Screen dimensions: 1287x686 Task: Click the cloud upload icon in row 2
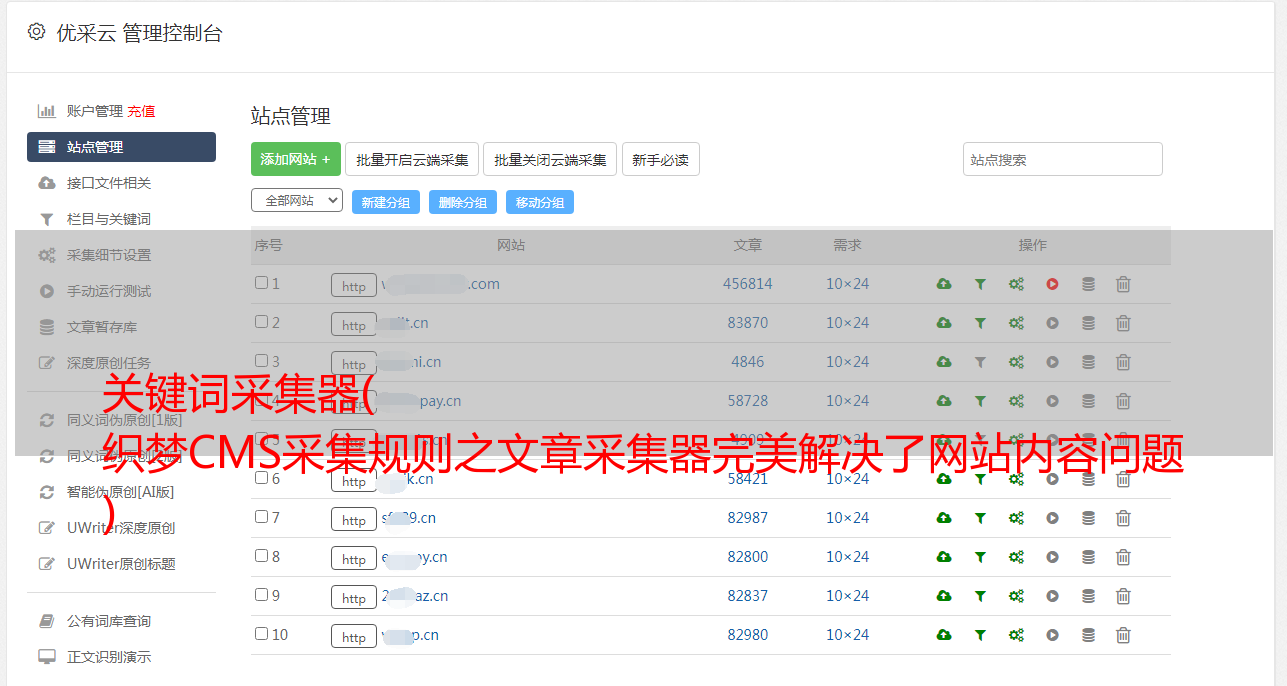pyautogui.click(x=944, y=323)
